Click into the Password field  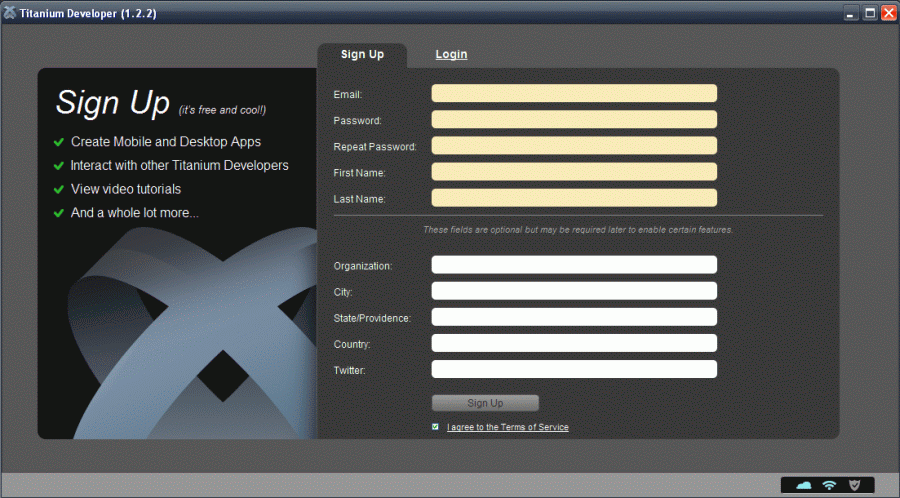tap(574, 119)
